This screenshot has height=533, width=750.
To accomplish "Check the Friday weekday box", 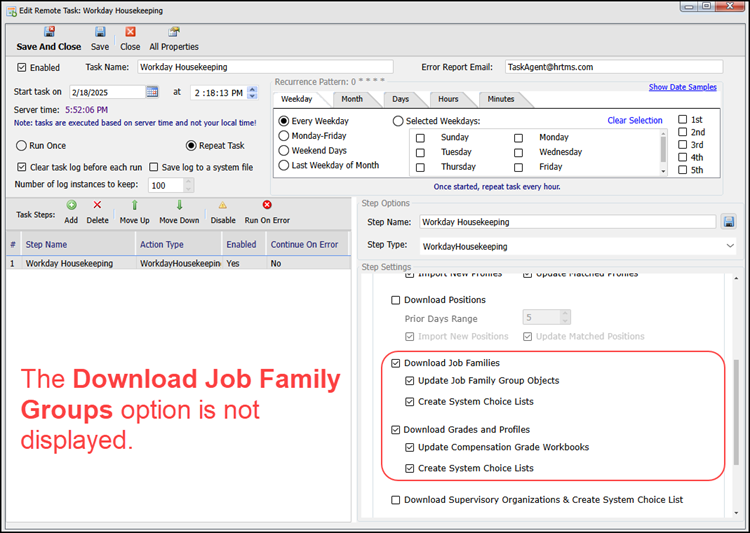I will coord(518,167).
